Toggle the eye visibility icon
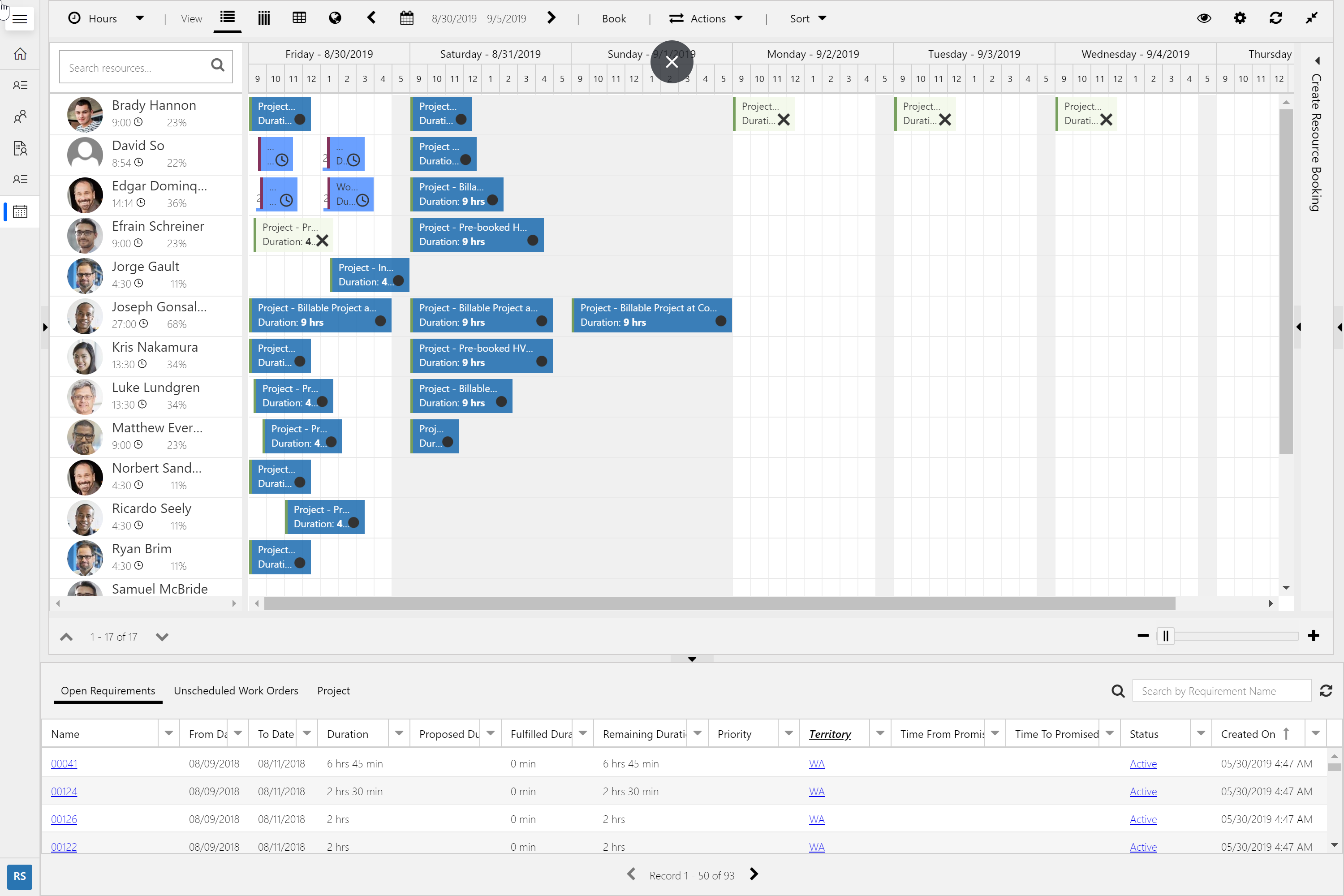 pos(1203,18)
